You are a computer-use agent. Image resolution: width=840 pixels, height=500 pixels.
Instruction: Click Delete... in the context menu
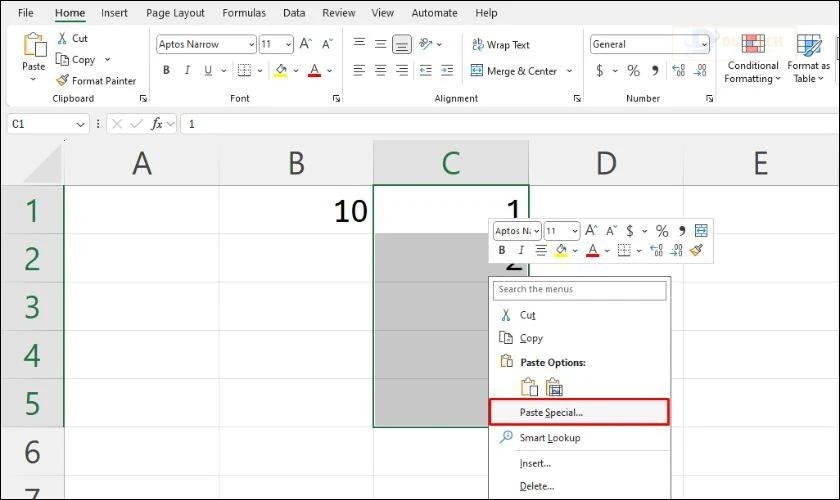536,487
